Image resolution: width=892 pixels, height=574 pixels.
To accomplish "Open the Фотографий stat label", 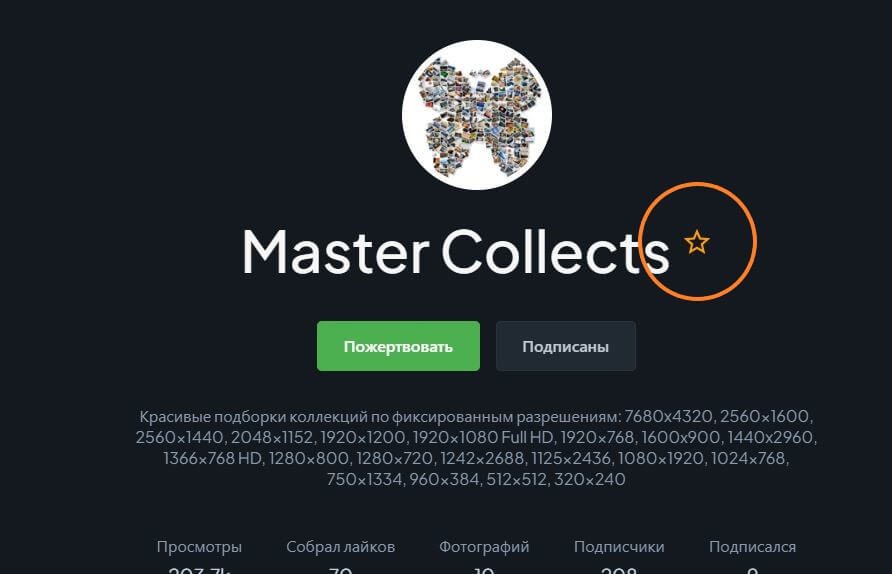I will tap(484, 547).
